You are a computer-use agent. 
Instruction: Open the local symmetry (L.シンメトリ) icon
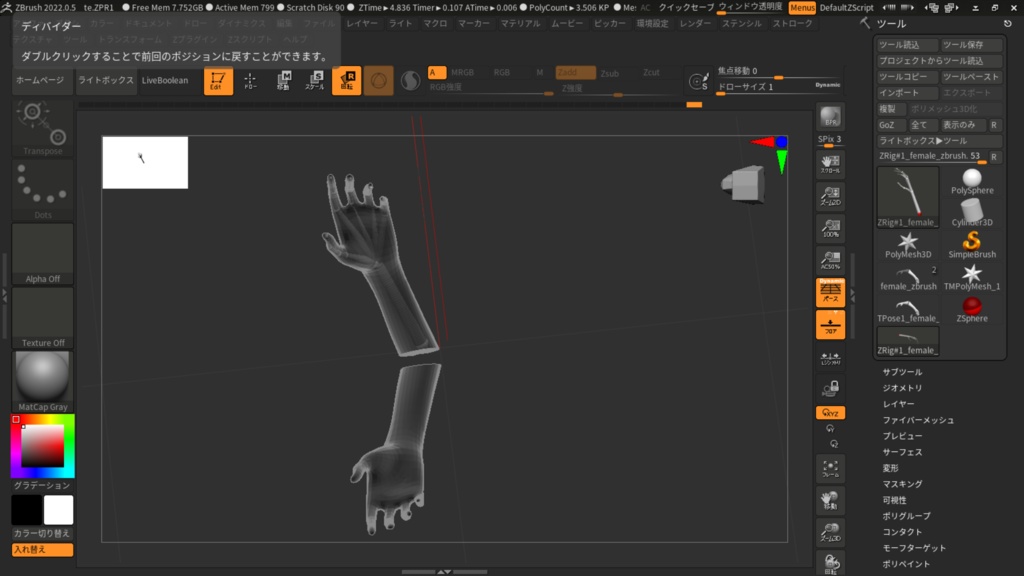(831, 358)
